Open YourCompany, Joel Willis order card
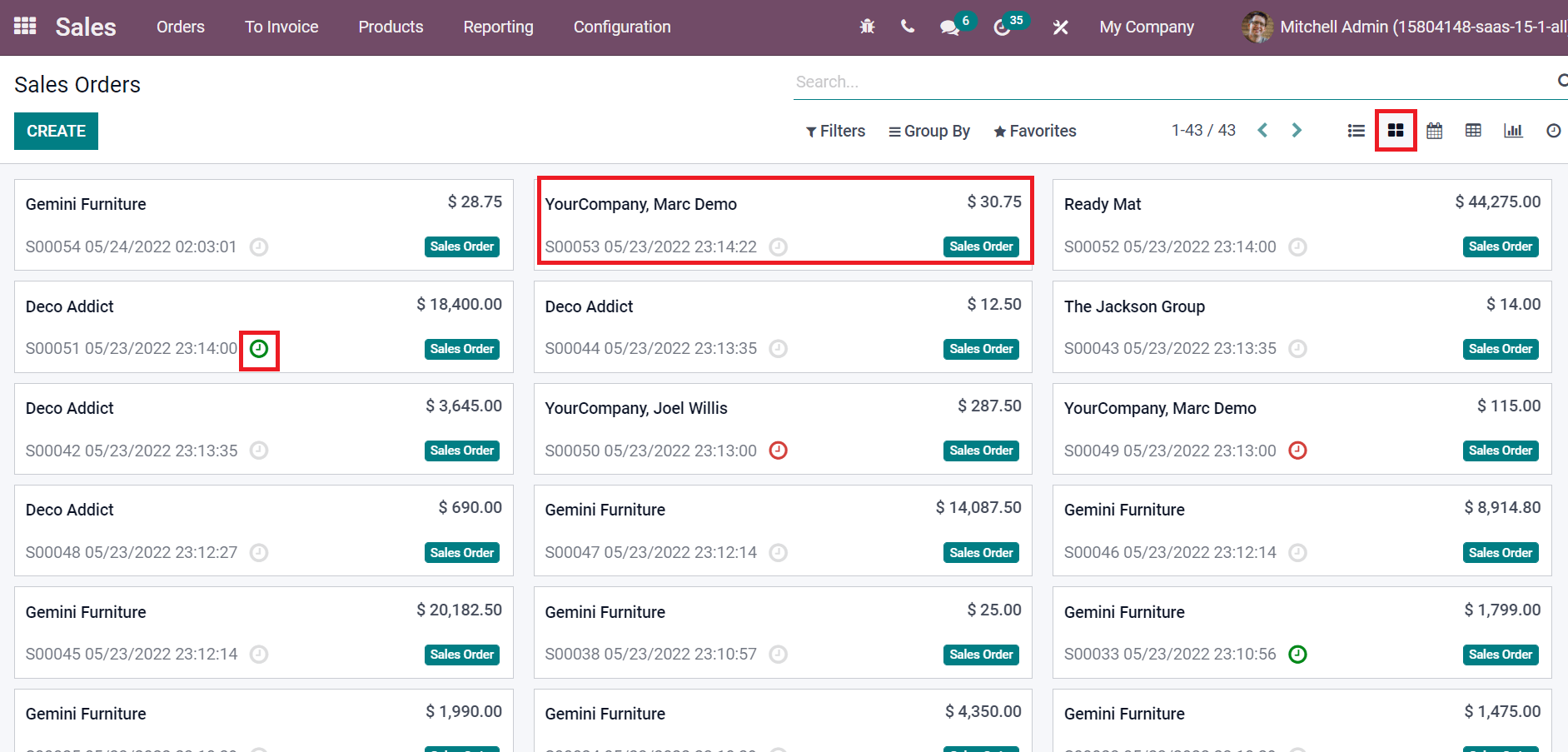This screenshot has width=1568, height=752. coord(783,429)
